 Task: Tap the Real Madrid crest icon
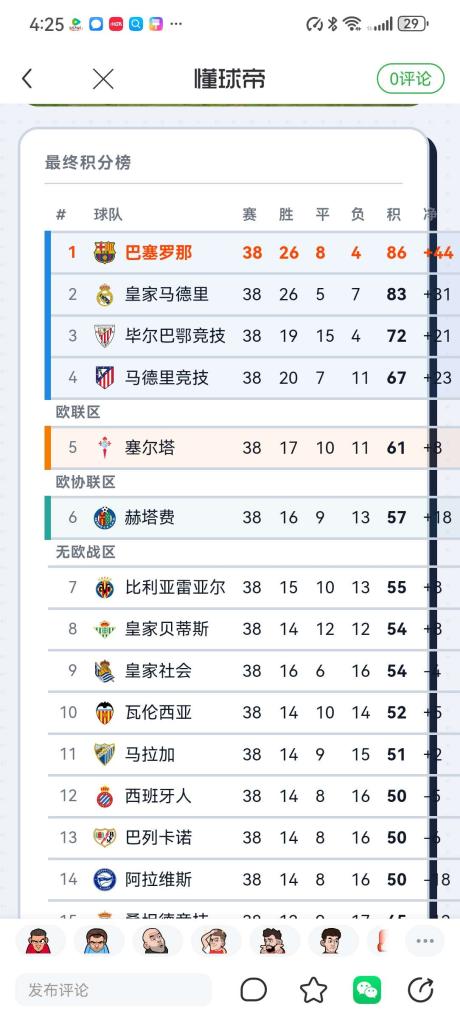click(105, 294)
